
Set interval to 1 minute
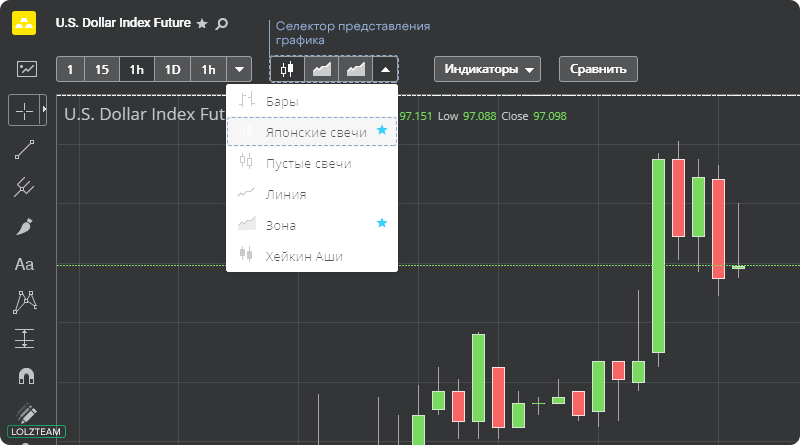click(70, 69)
